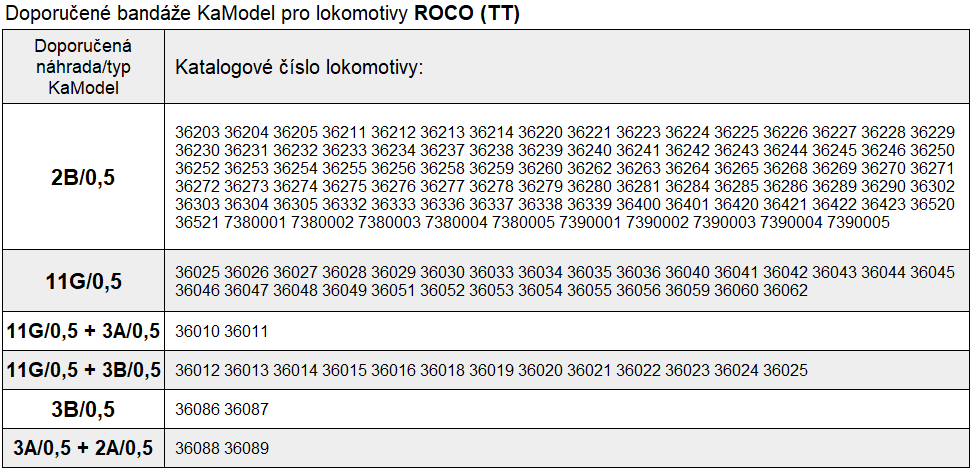Screen dimensions: 974x471
Task: Click the '3A/0,5 + 2A/0,5' row label
Action: pyautogui.click(x=83, y=448)
